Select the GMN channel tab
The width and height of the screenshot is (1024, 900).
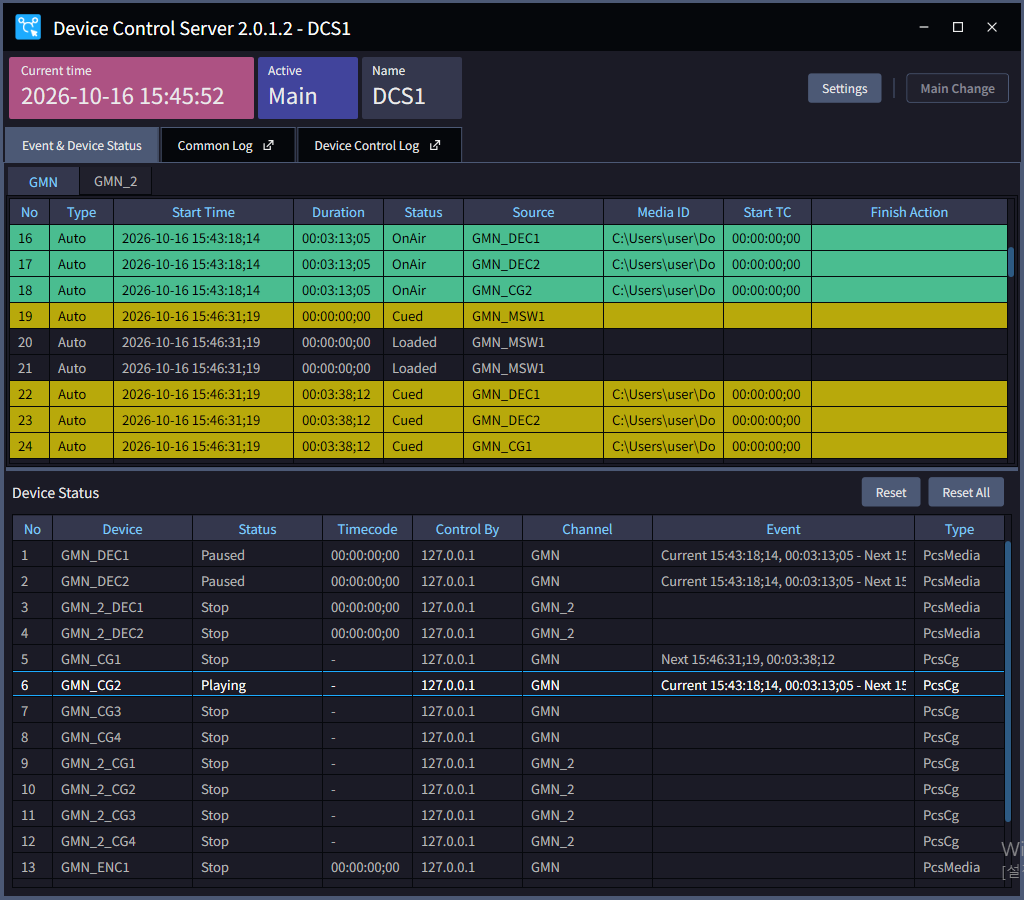click(43, 182)
